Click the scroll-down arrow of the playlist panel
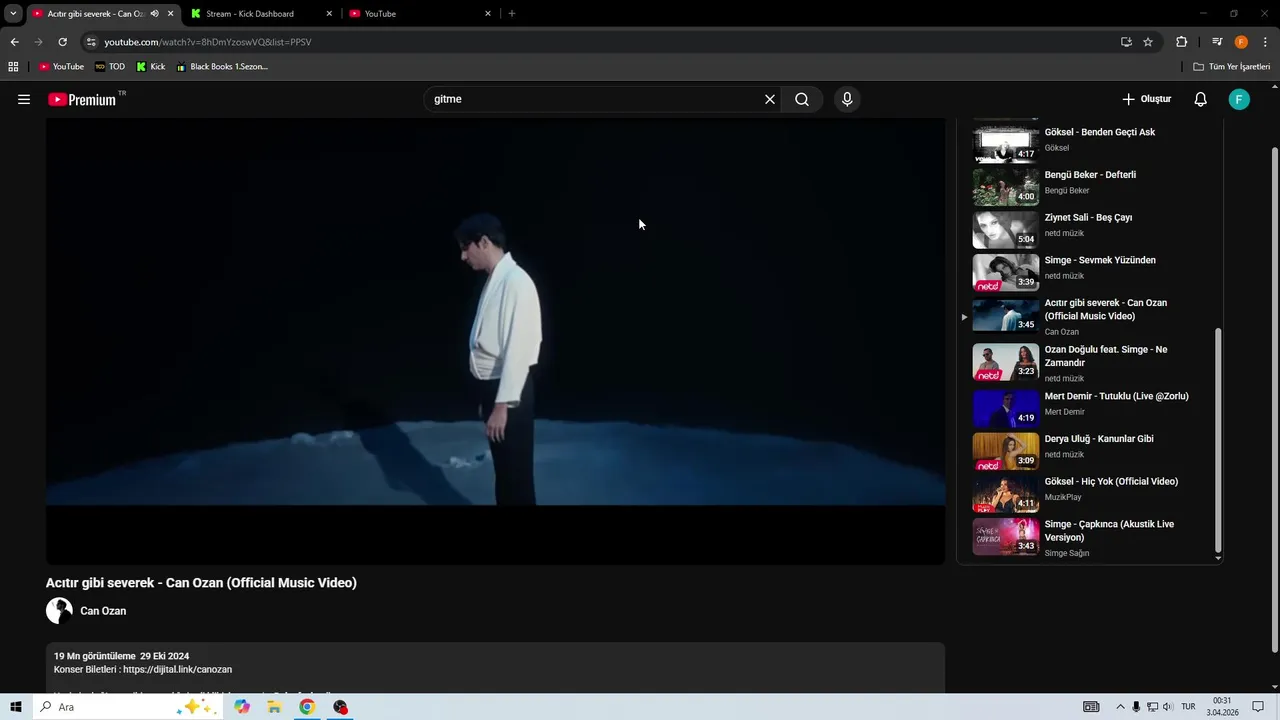The height and width of the screenshot is (720, 1280). point(1218,558)
